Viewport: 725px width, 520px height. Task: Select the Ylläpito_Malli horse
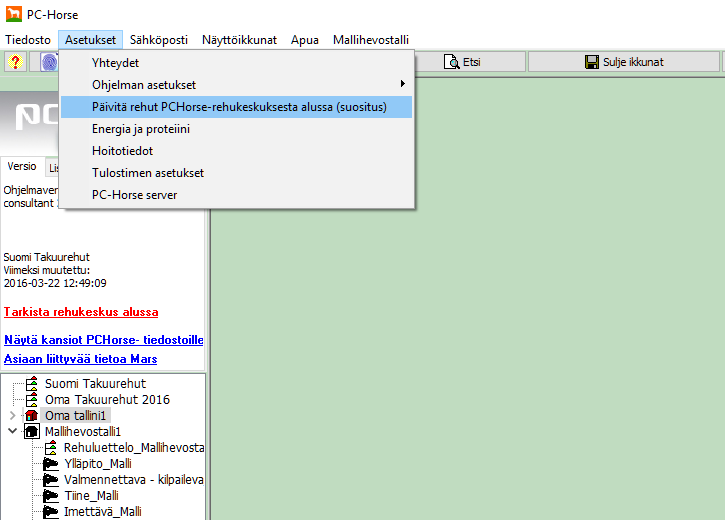(x=98, y=464)
